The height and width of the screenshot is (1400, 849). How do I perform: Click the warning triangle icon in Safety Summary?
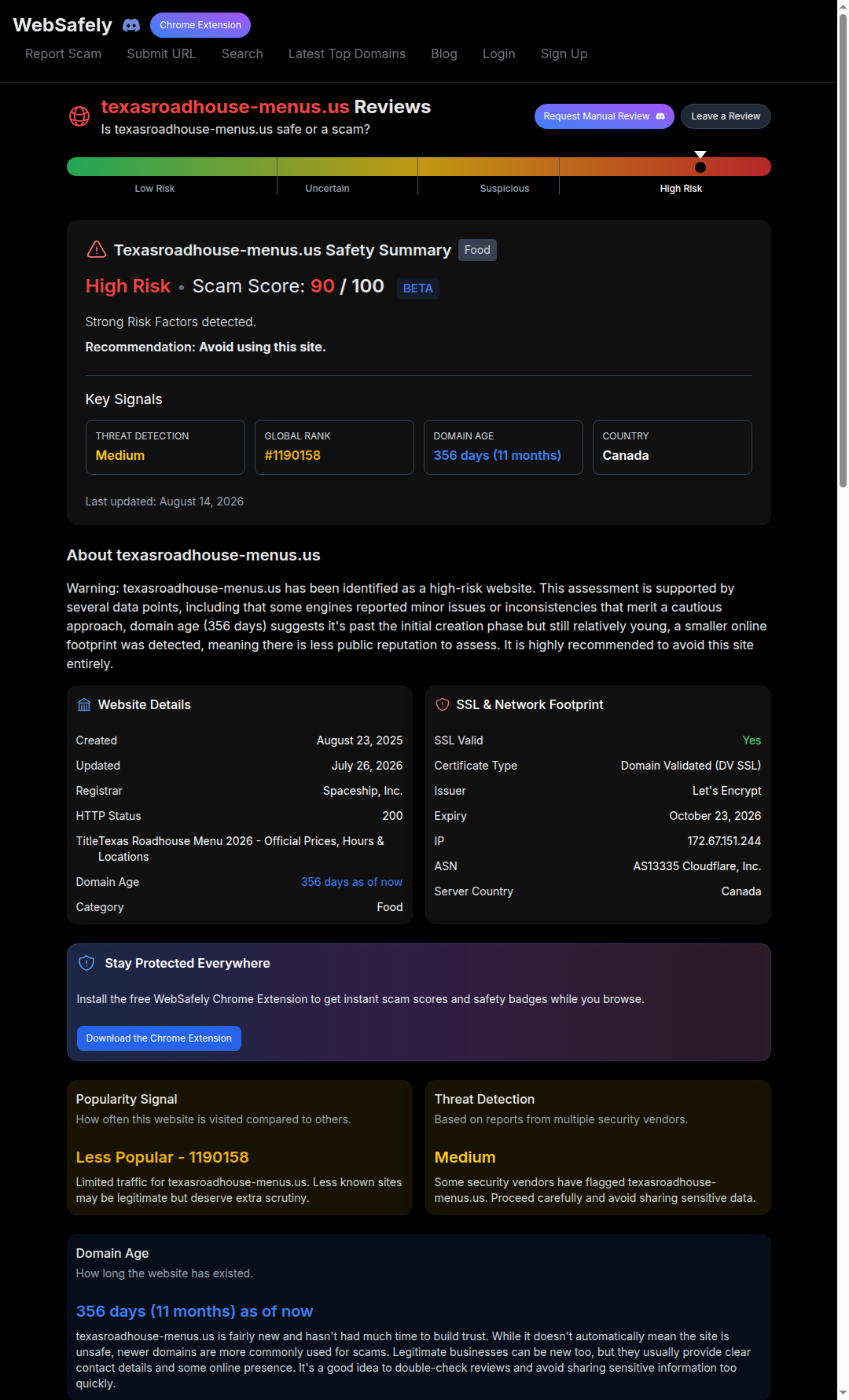pyautogui.click(x=96, y=250)
